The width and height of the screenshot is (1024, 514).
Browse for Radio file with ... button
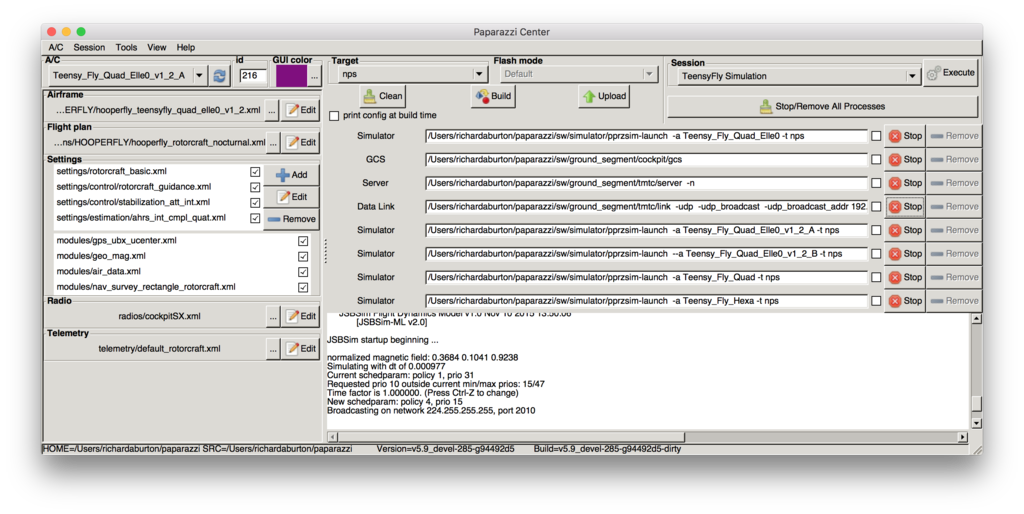(272, 316)
